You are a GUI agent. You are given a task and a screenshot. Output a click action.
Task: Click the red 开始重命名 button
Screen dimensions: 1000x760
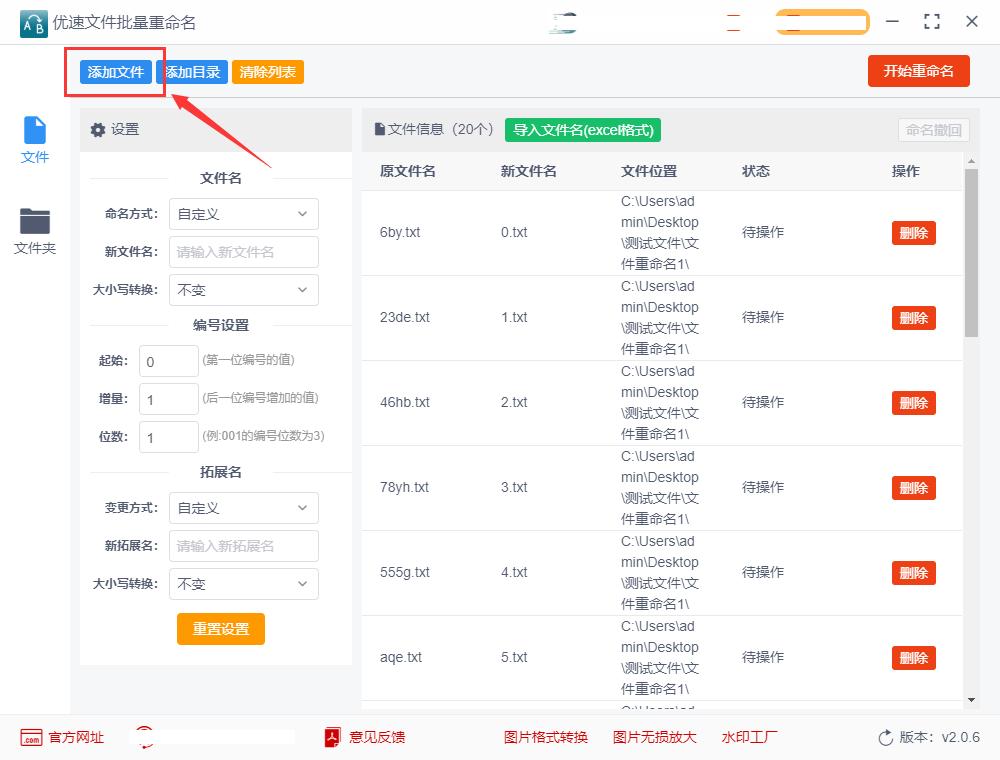918,71
